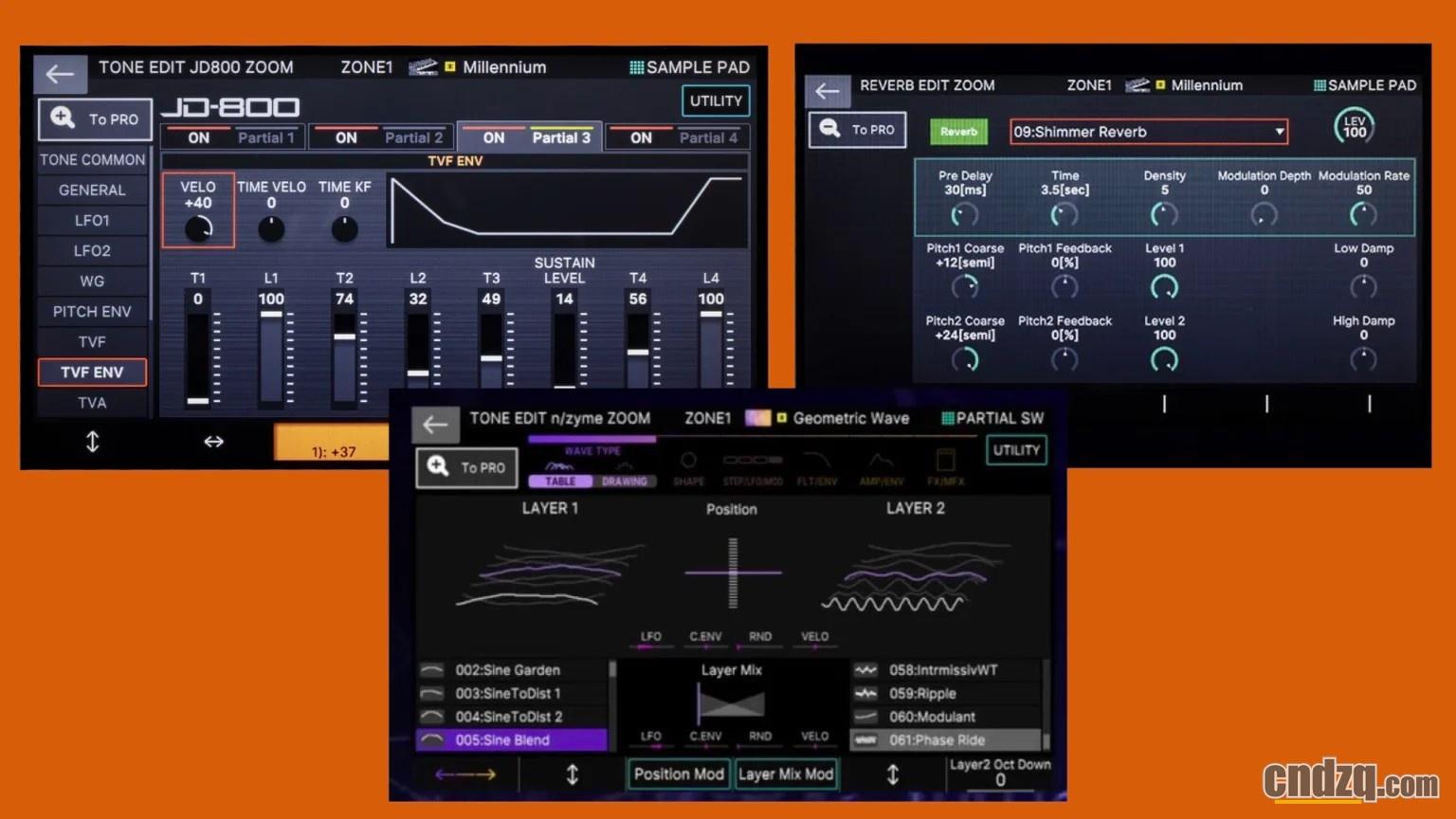This screenshot has height=819, width=1456.
Task: Click the Pitch1 Feedback knob
Action: (1065, 286)
